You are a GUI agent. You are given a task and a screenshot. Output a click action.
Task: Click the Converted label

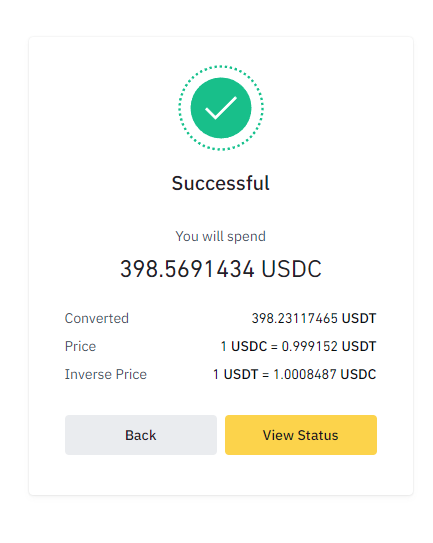(x=97, y=318)
